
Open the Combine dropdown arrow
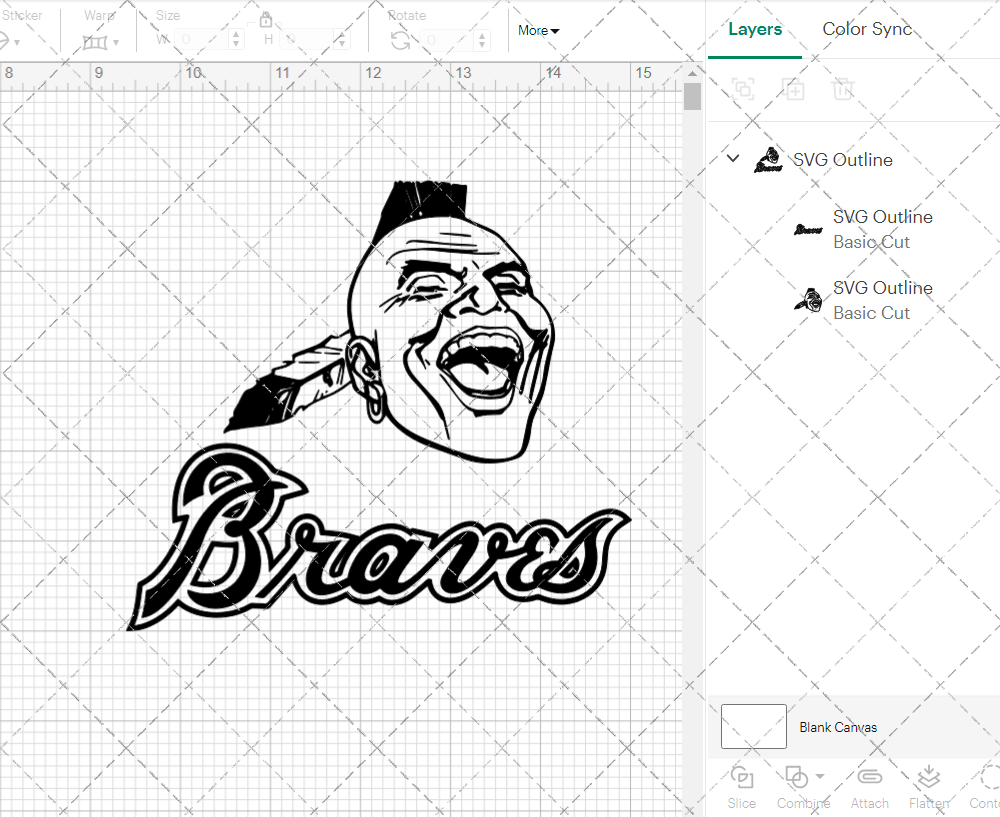click(820, 777)
